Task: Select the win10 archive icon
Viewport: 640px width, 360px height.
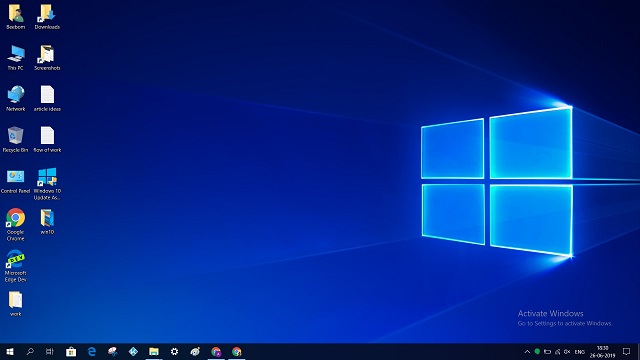Action: 47,222
